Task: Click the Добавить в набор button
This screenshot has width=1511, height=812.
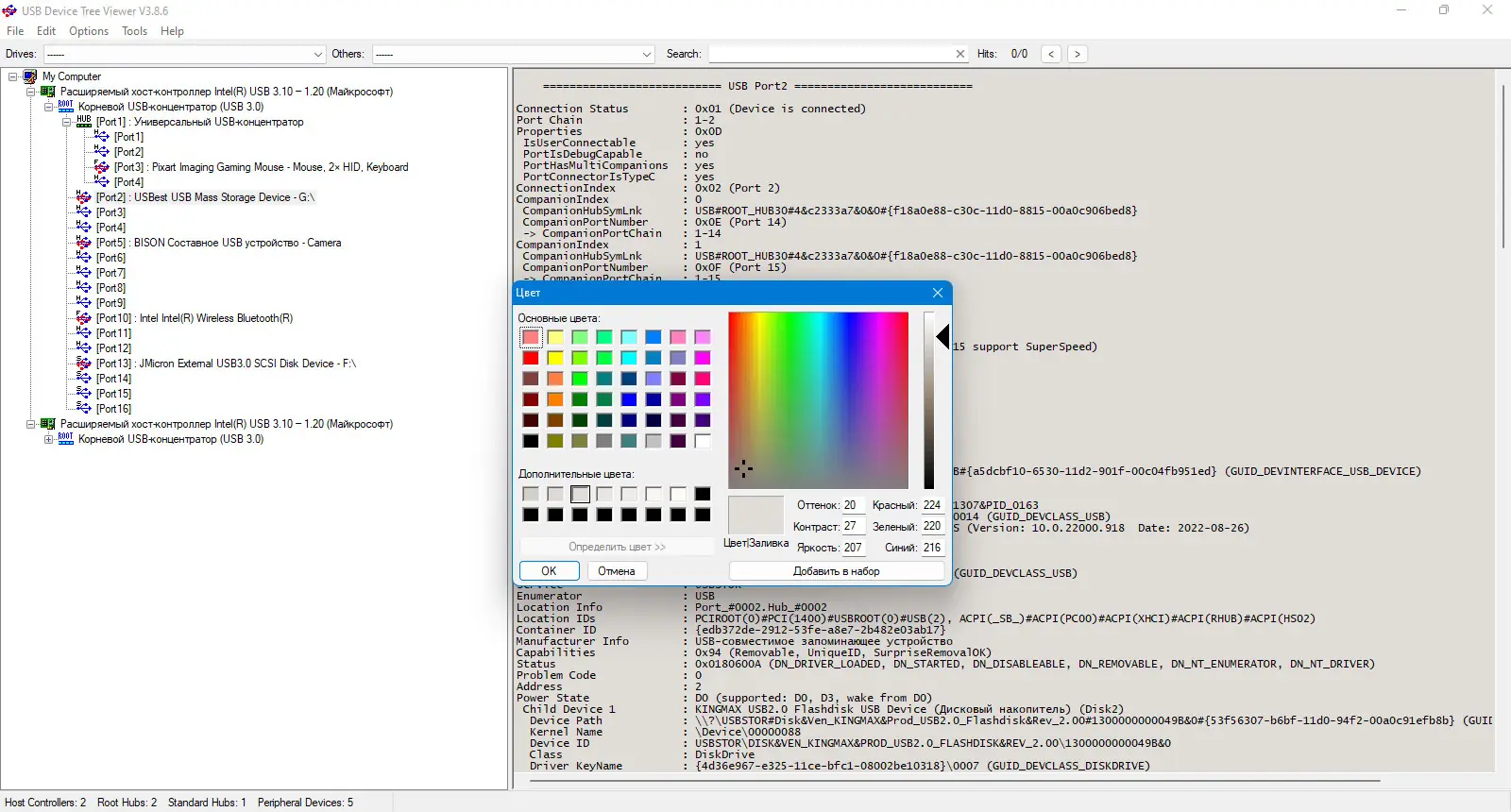Action: pyautogui.click(x=836, y=571)
